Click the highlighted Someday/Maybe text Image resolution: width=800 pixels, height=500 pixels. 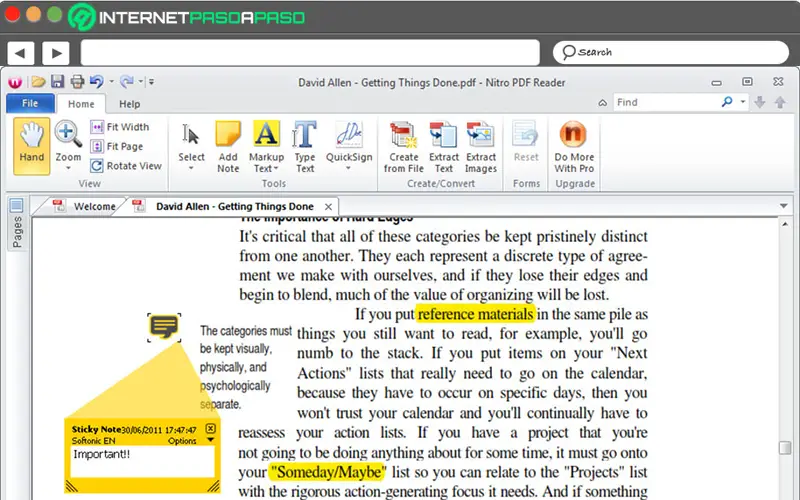(x=329, y=472)
